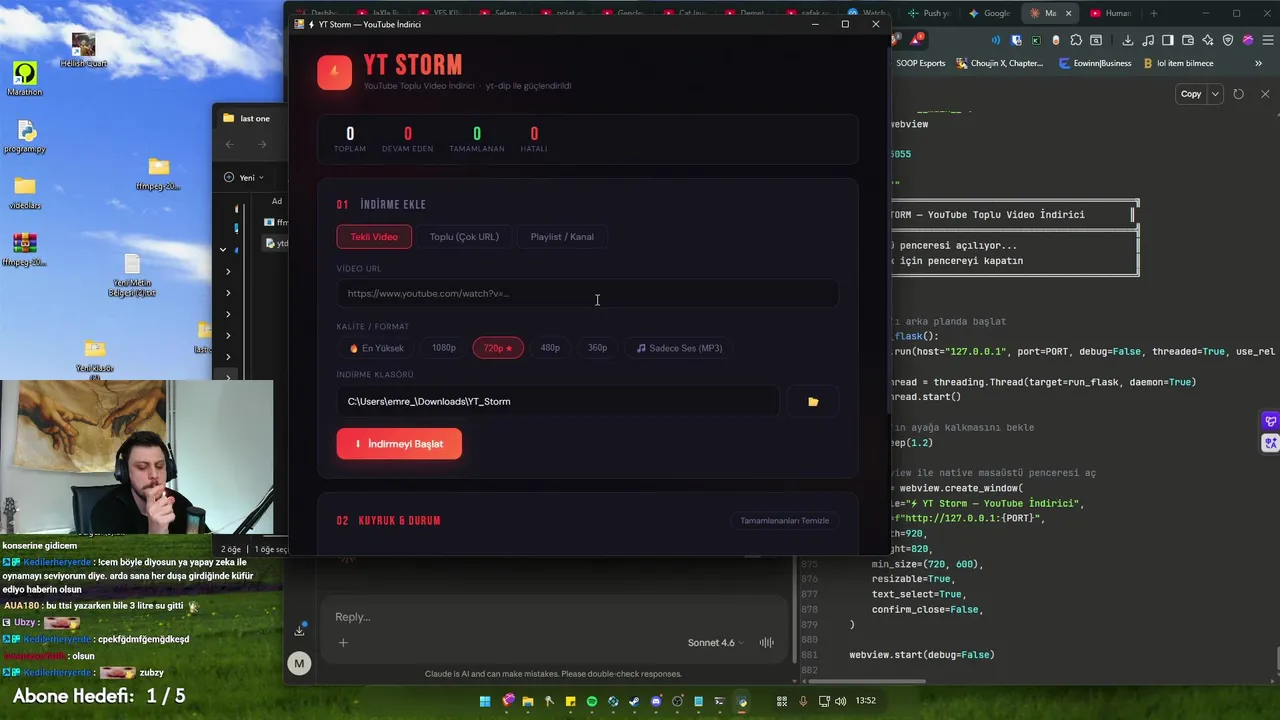The image size is (1280, 720).
Task: Select 720p quality option
Action: click(498, 348)
